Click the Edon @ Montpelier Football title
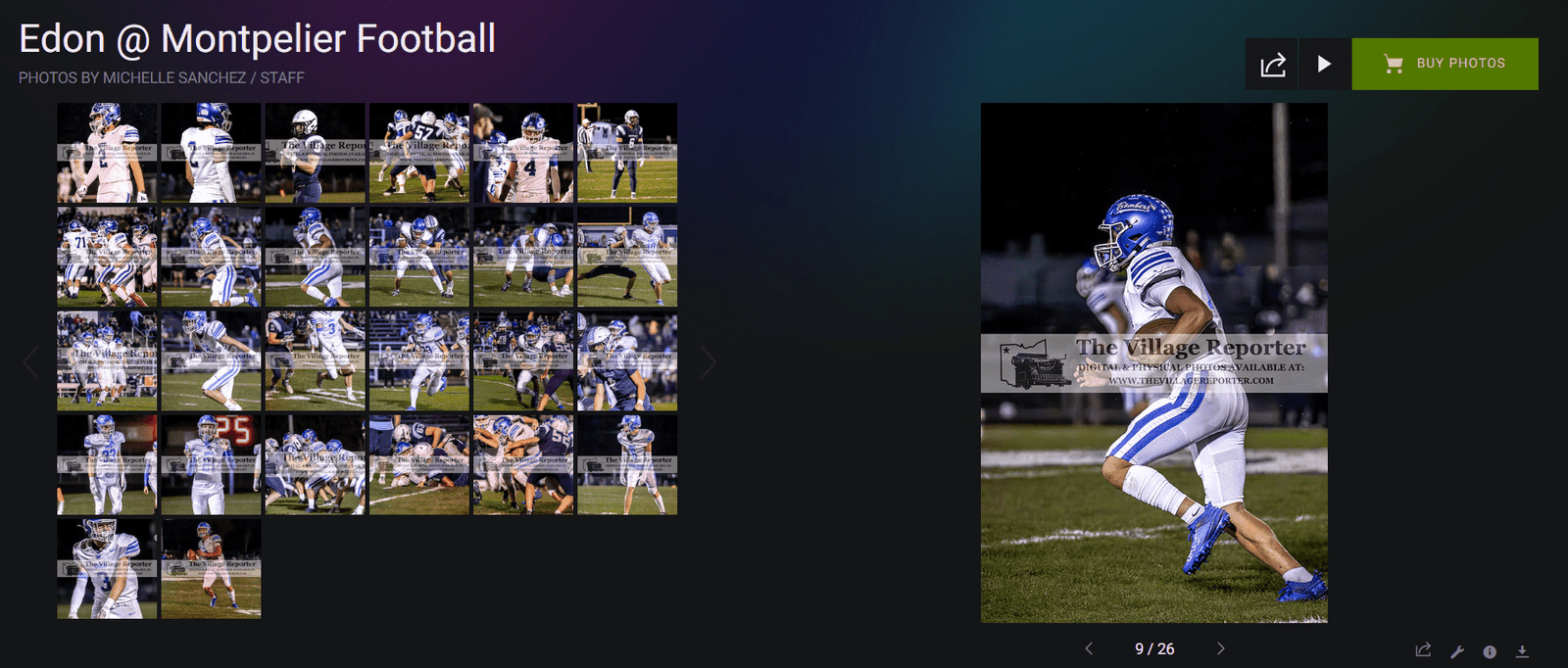Viewport: 1568px width, 668px height. pyautogui.click(x=257, y=39)
